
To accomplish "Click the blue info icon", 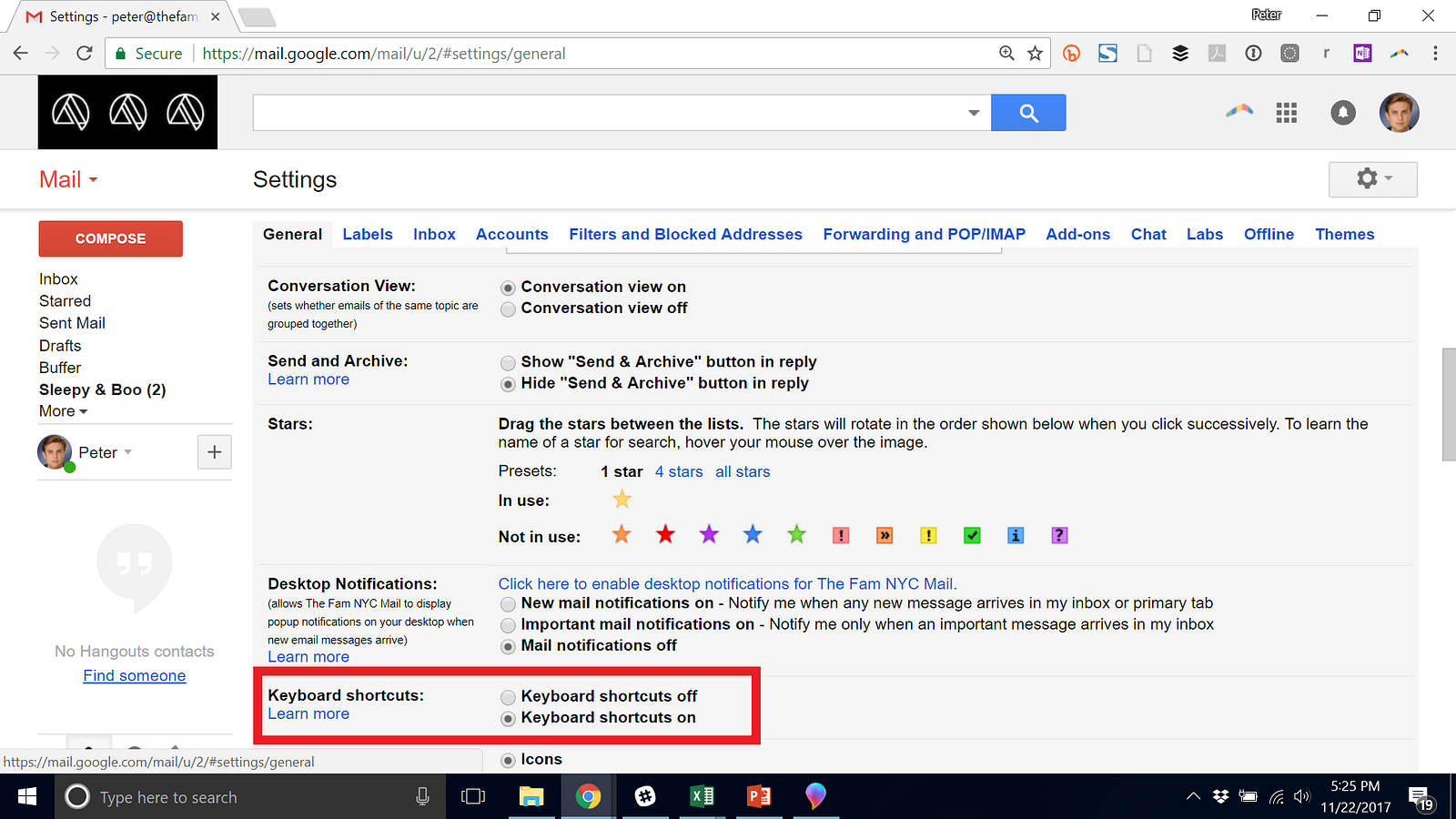I will click(1016, 535).
